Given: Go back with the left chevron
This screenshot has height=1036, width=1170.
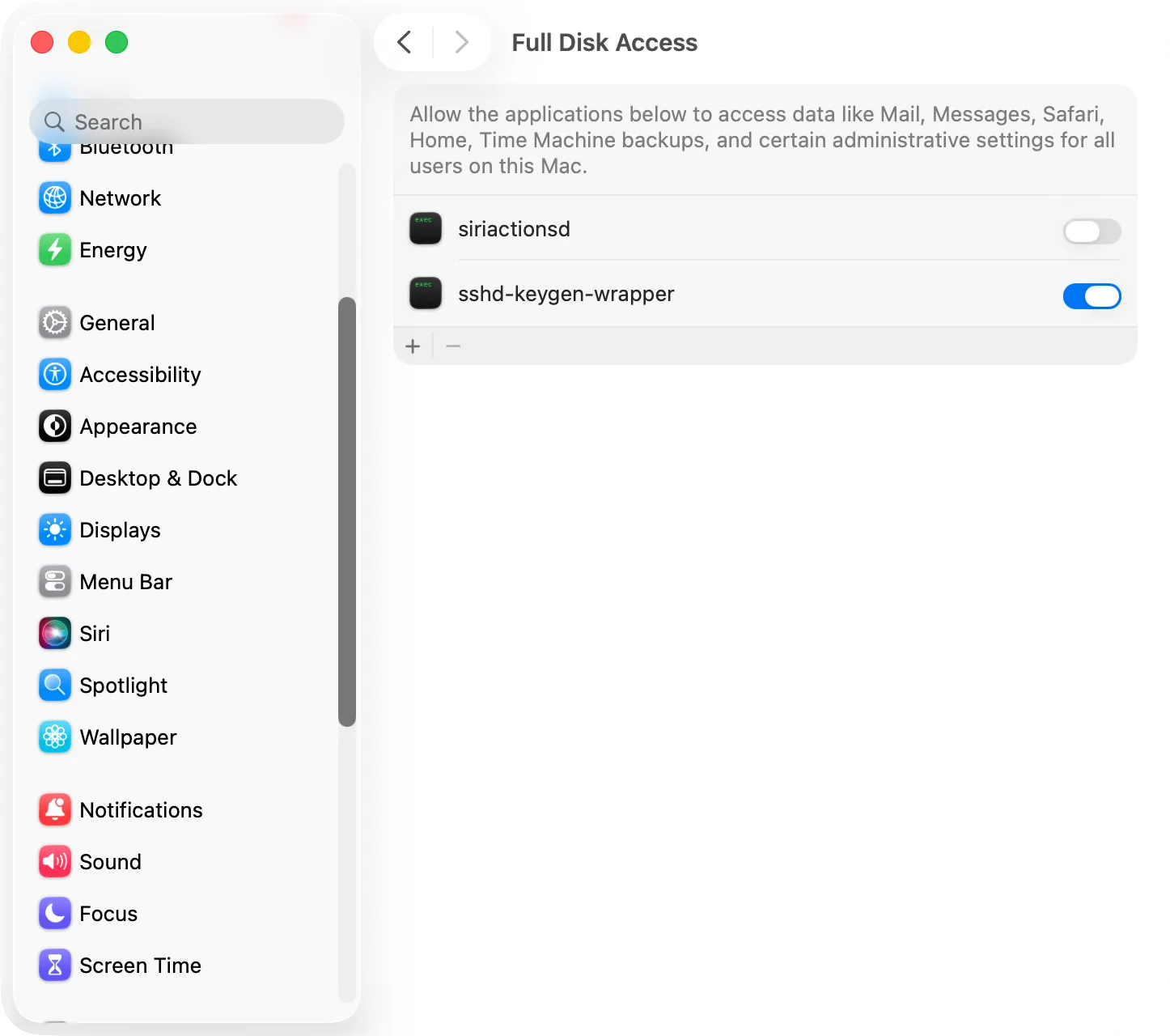Looking at the screenshot, I should click(405, 42).
